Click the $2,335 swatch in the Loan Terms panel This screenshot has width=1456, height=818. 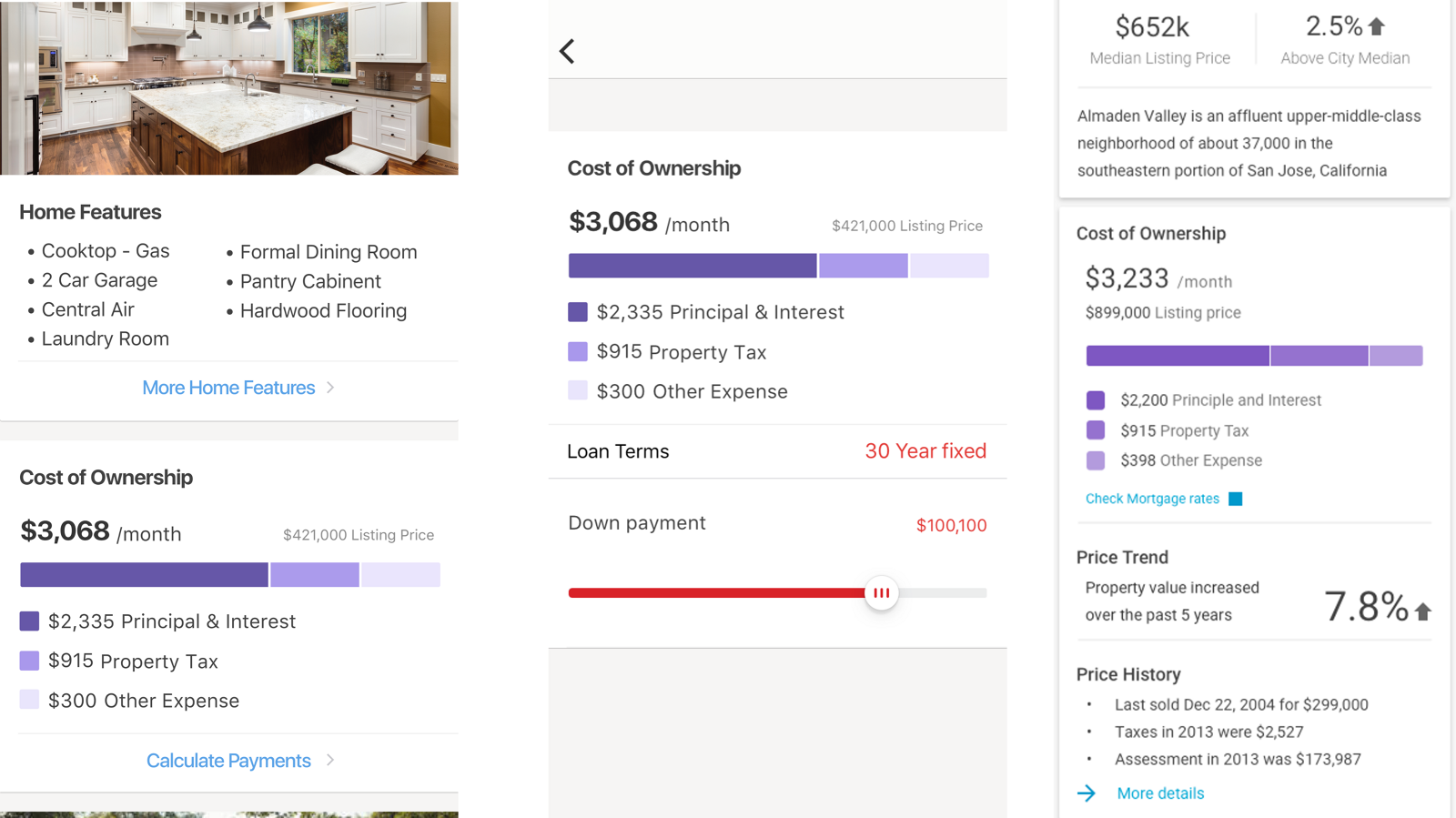click(578, 312)
